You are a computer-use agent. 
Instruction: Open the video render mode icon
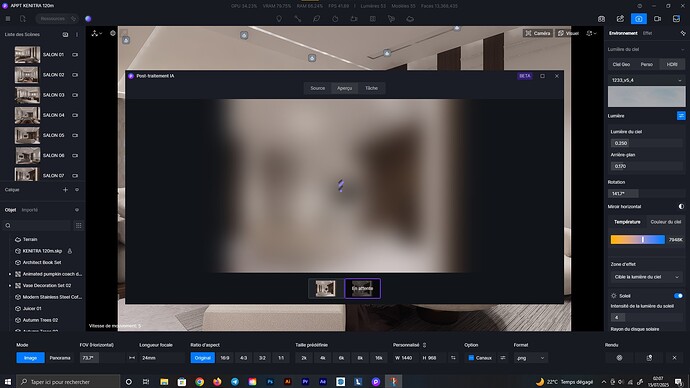coord(657,18)
